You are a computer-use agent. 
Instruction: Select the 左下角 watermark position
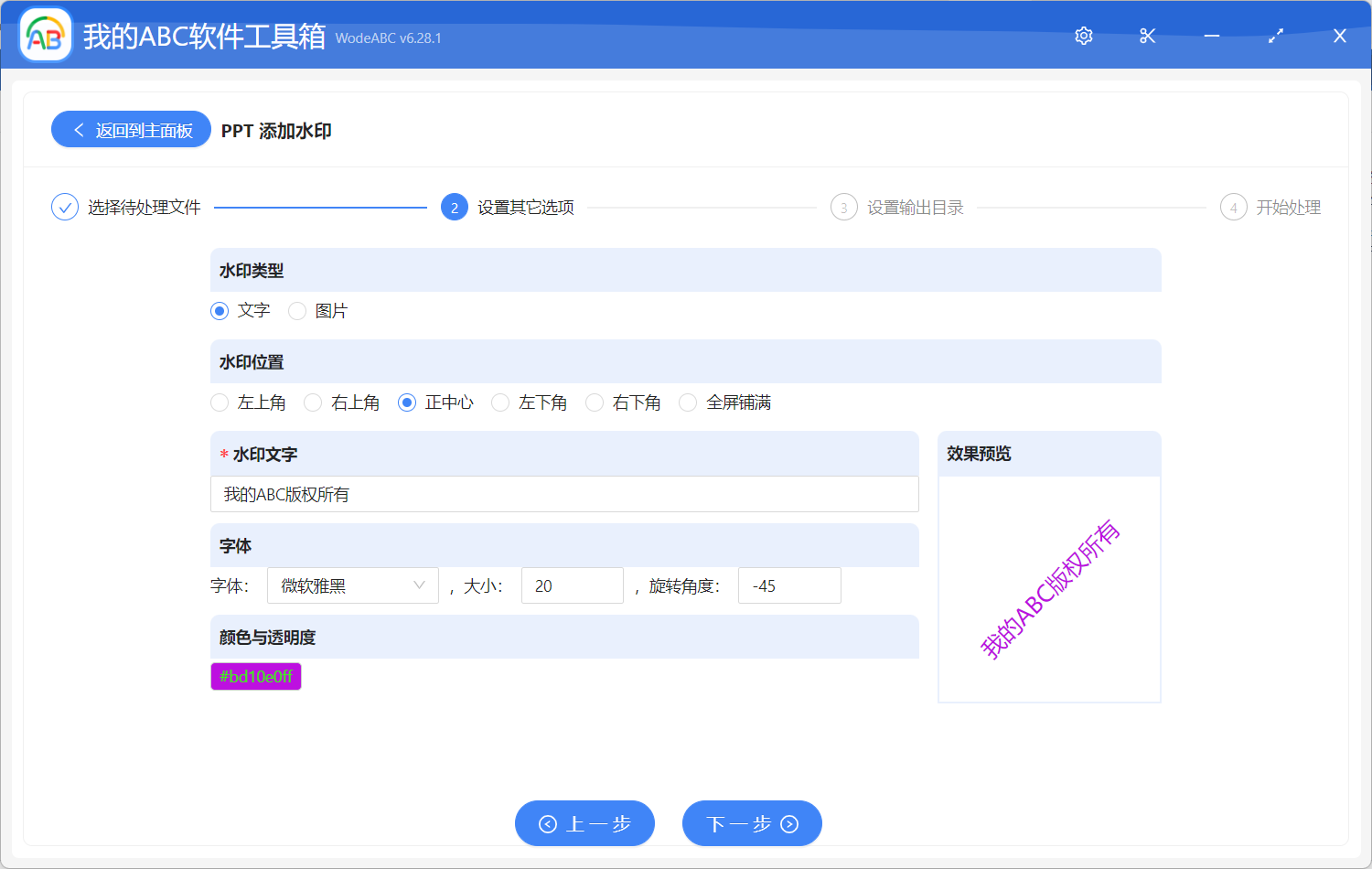pos(500,402)
